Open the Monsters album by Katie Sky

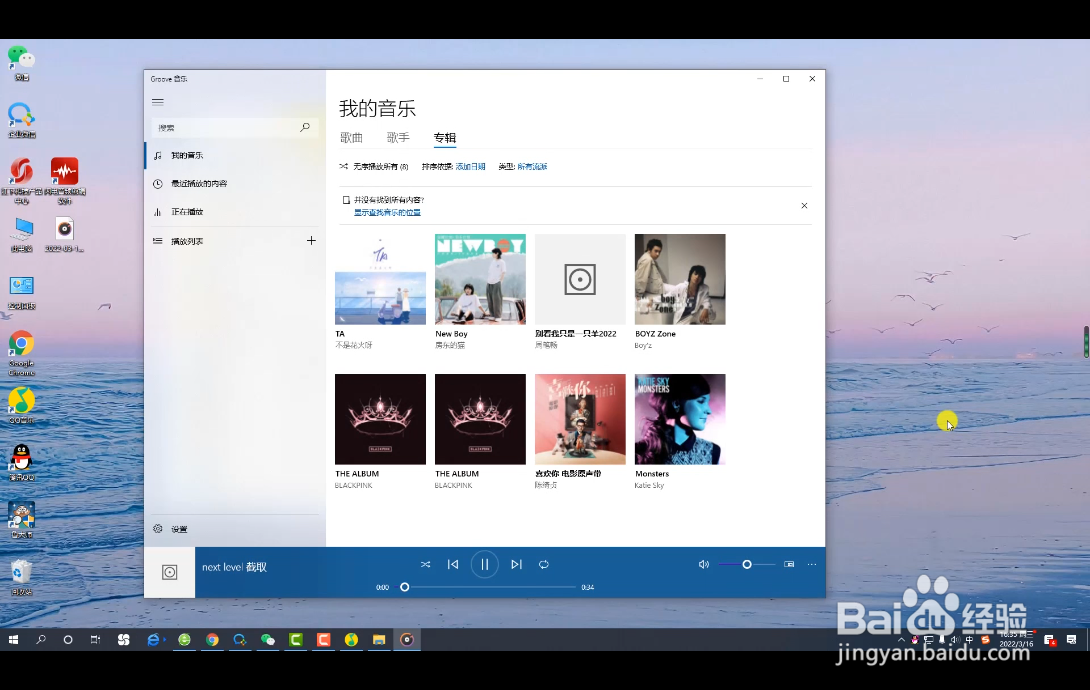click(680, 420)
